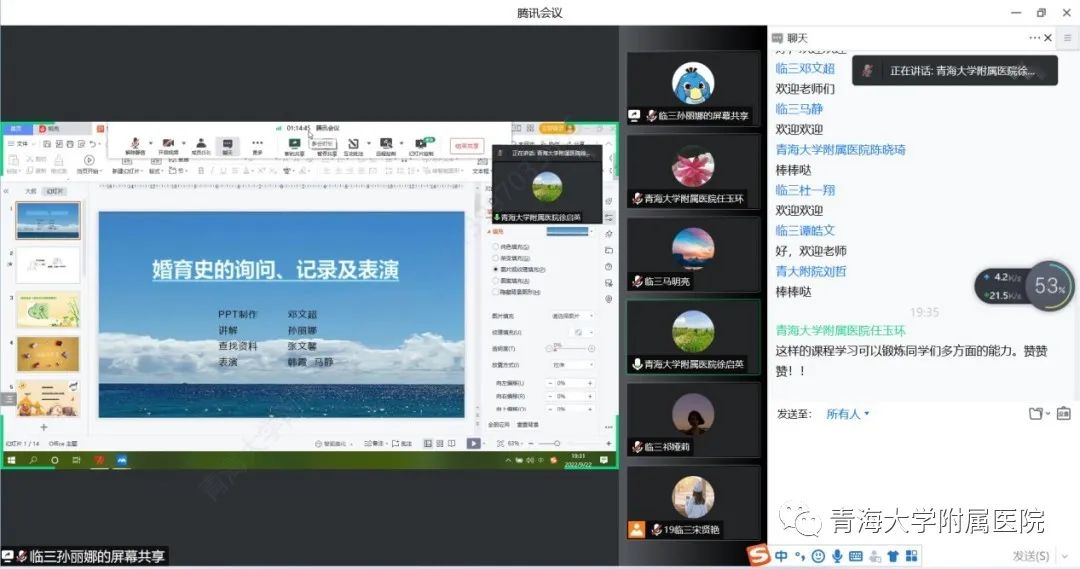Click minus stepper for right offset
This screenshot has width=1080, height=569.
point(550,396)
